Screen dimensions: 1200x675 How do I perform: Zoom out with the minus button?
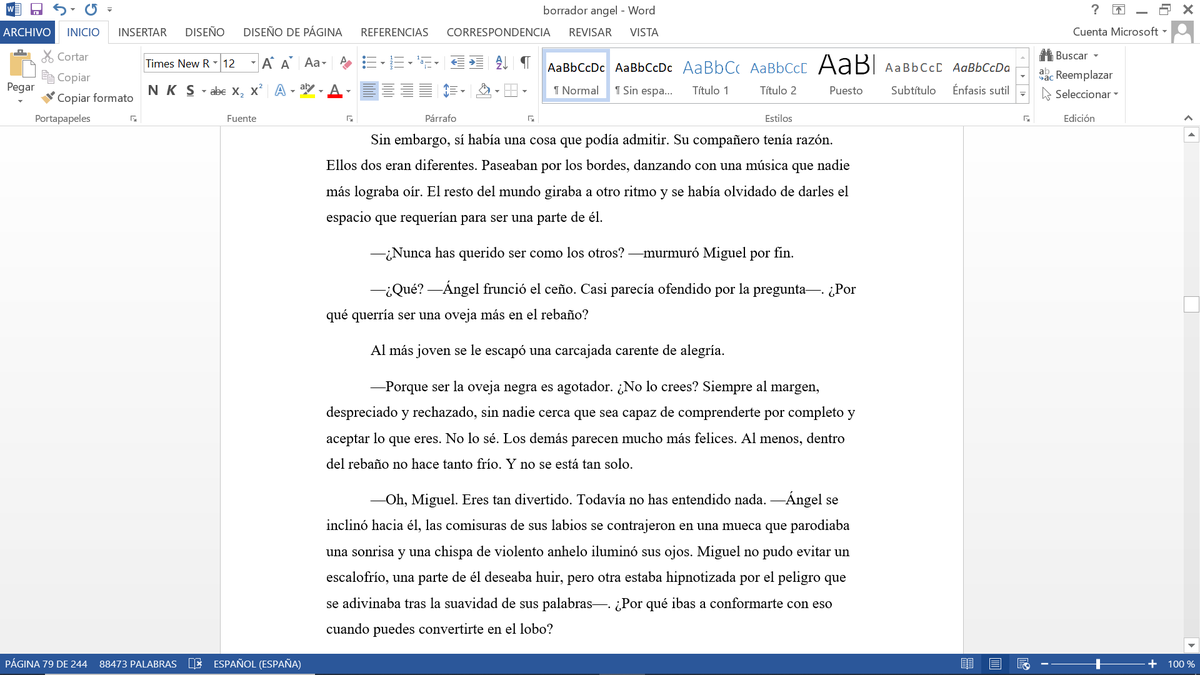coord(1044,664)
